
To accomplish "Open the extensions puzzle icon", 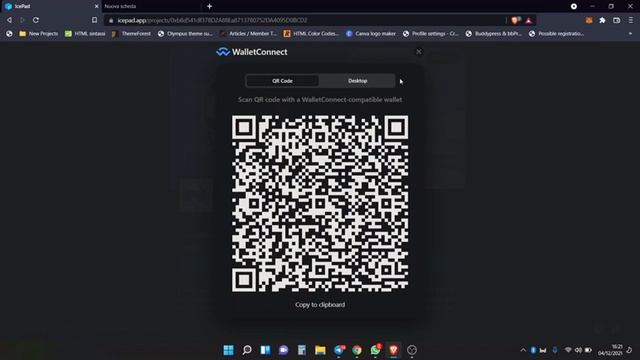I will pos(602,20).
